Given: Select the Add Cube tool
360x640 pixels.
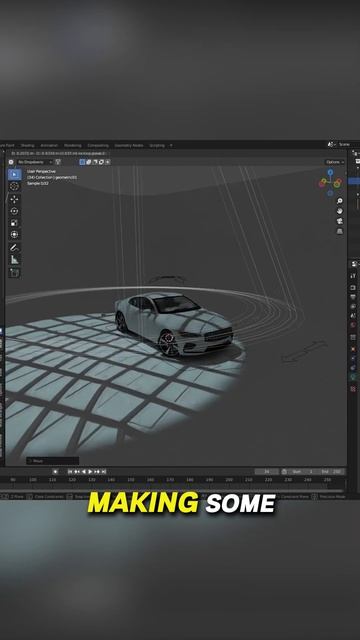Looking at the screenshot, I should [x=15, y=273].
